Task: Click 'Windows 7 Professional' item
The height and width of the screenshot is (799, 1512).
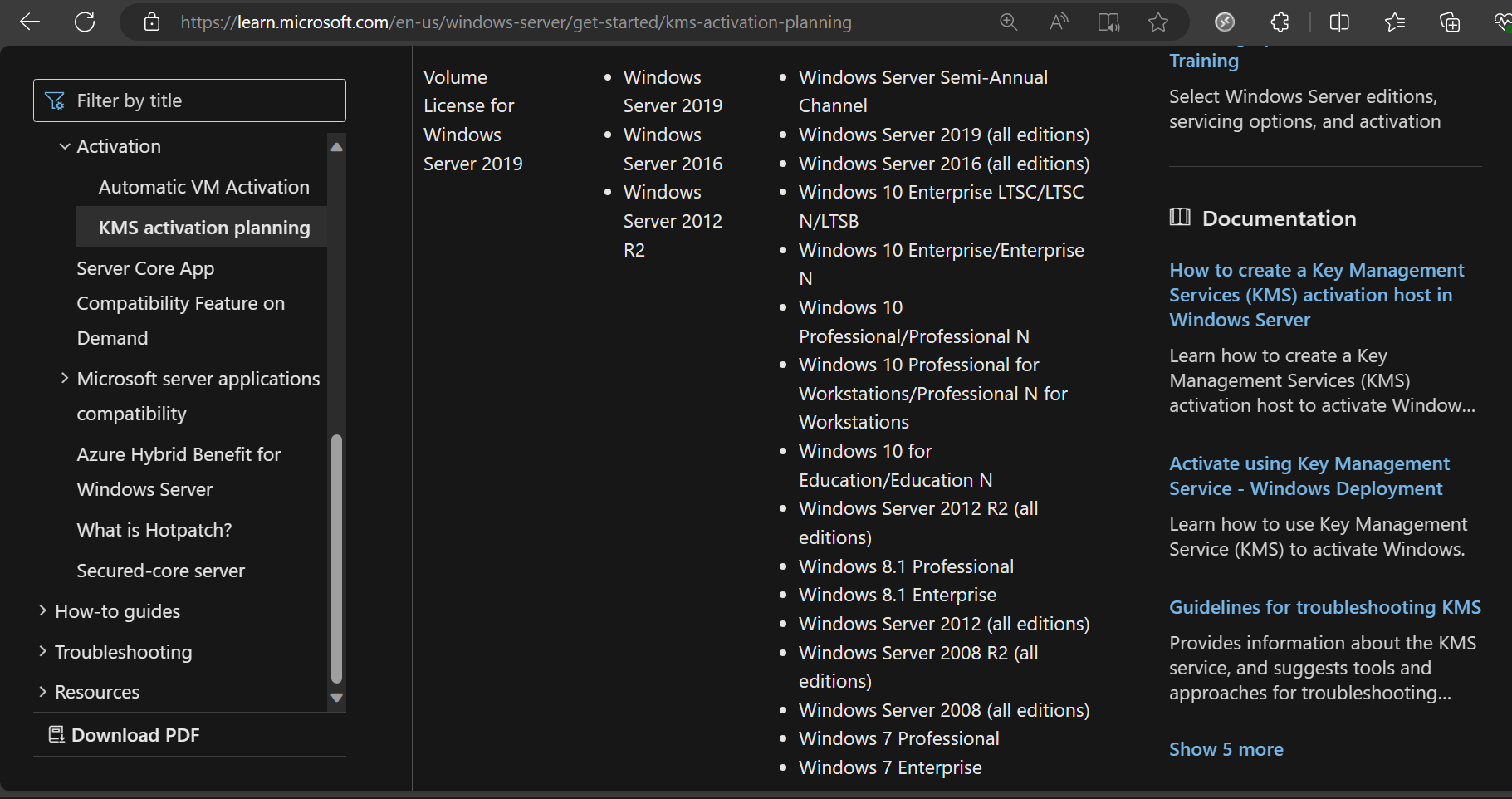Action: click(x=899, y=738)
